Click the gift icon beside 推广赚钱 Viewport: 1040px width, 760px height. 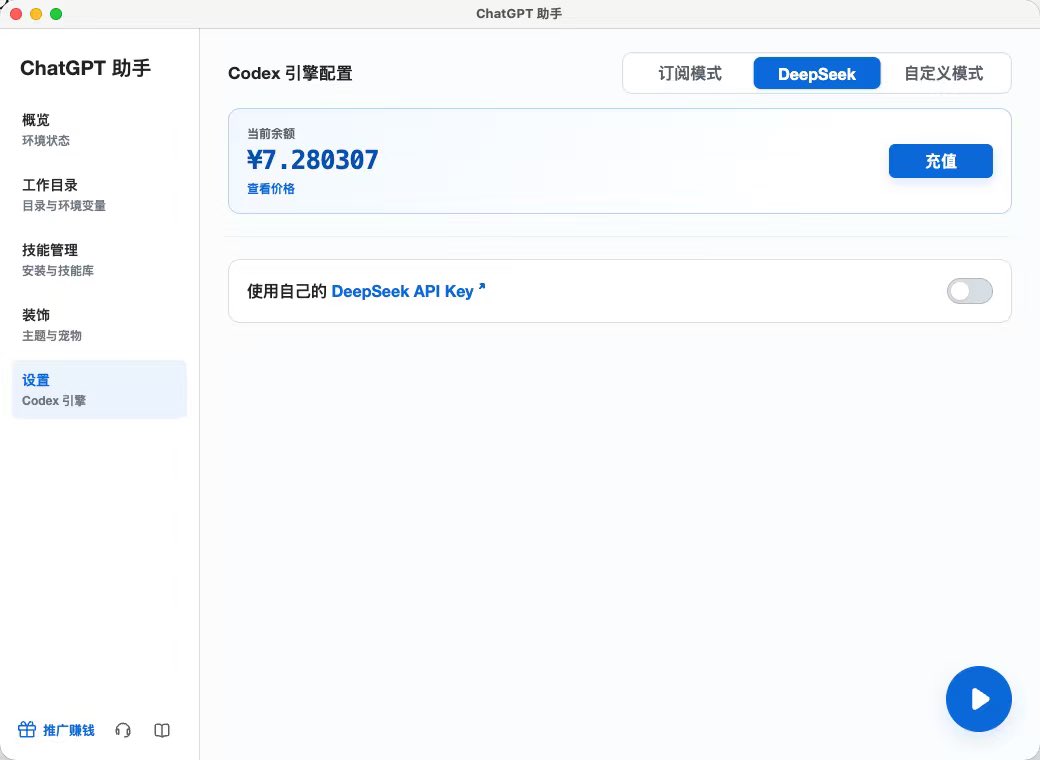(27, 729)
